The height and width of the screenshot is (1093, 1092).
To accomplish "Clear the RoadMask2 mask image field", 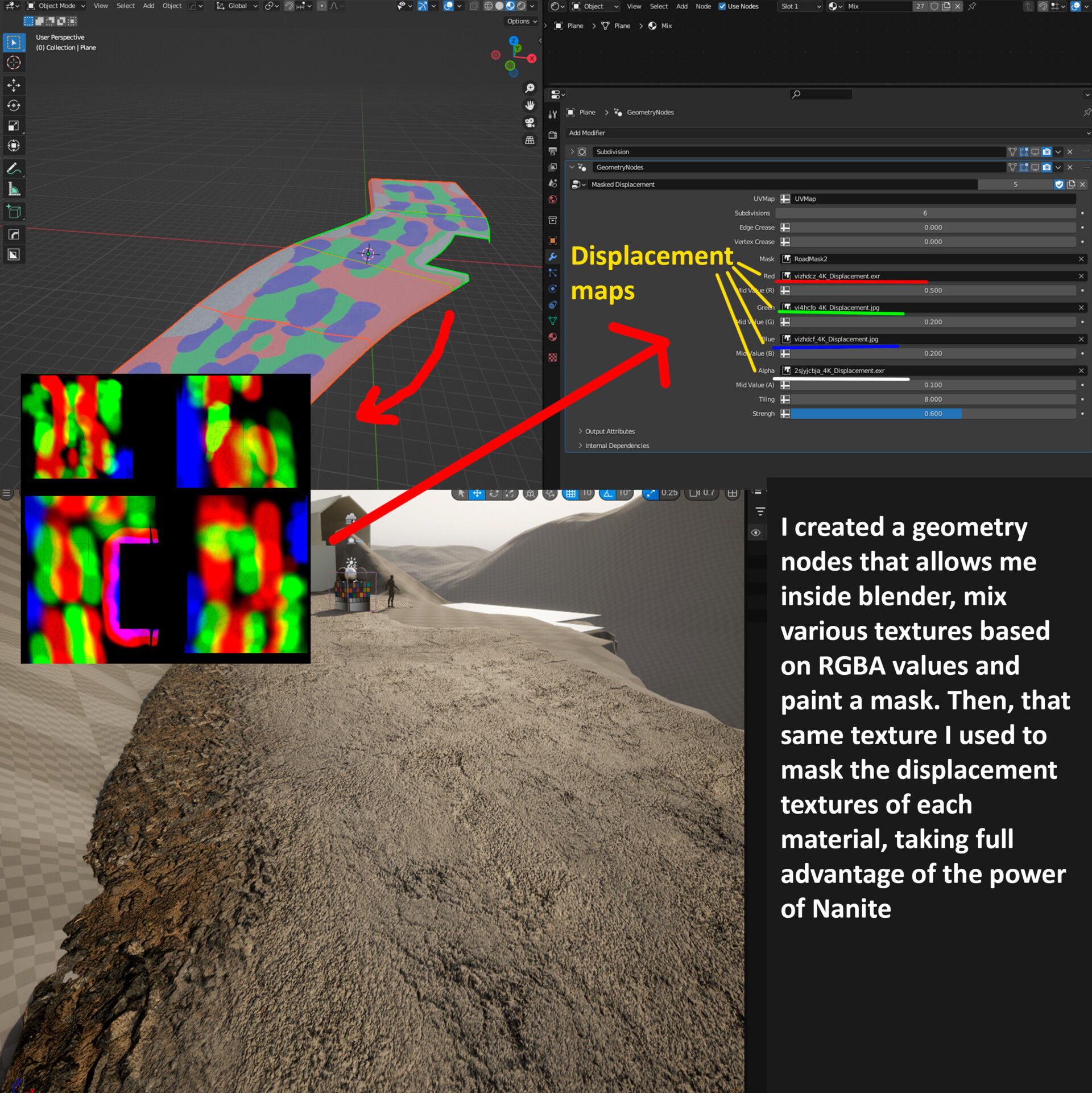I will tap(1081, 259).
